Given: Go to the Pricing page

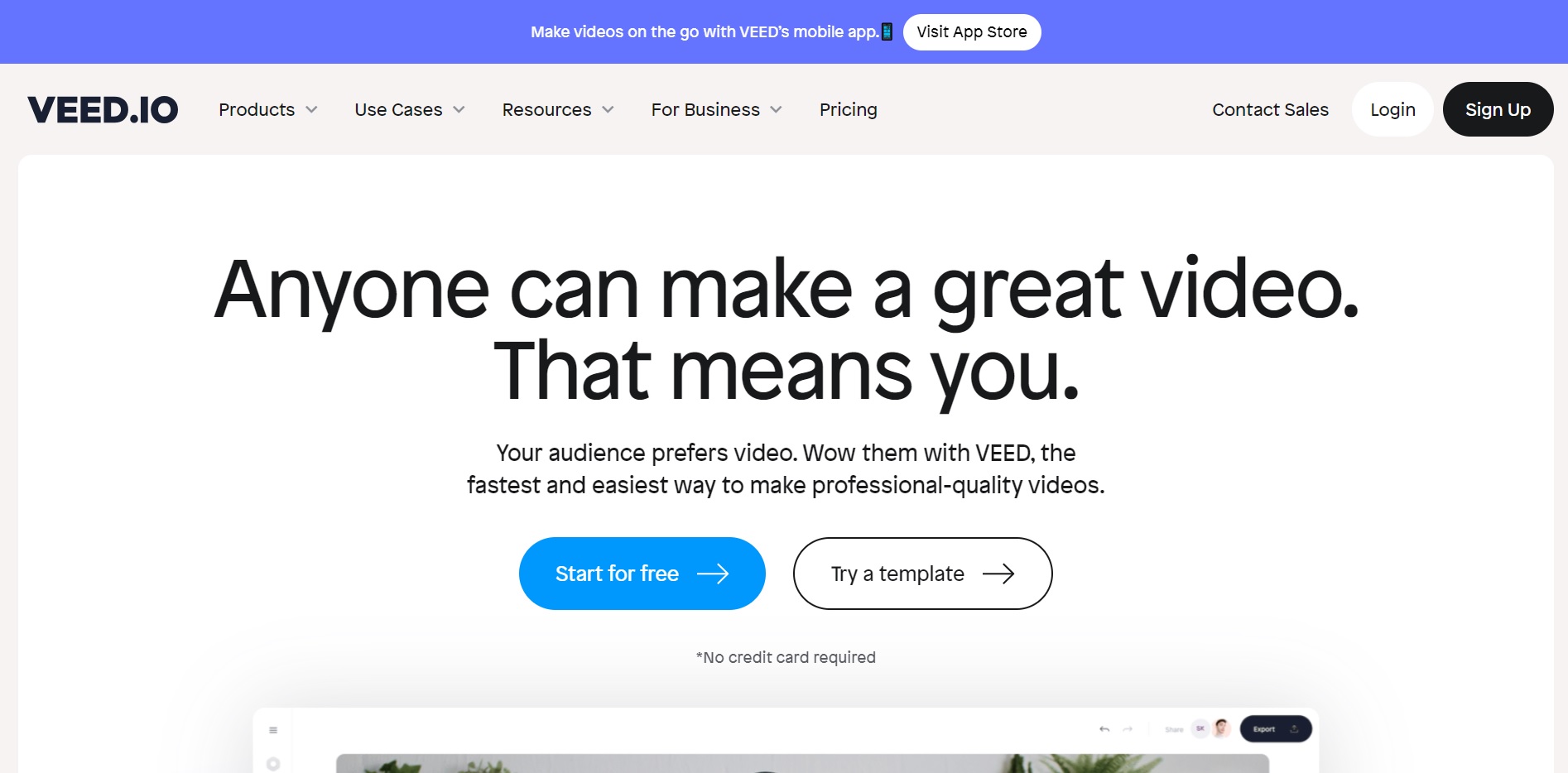Looking at the screenshot, I should click(x=848, y=109).
